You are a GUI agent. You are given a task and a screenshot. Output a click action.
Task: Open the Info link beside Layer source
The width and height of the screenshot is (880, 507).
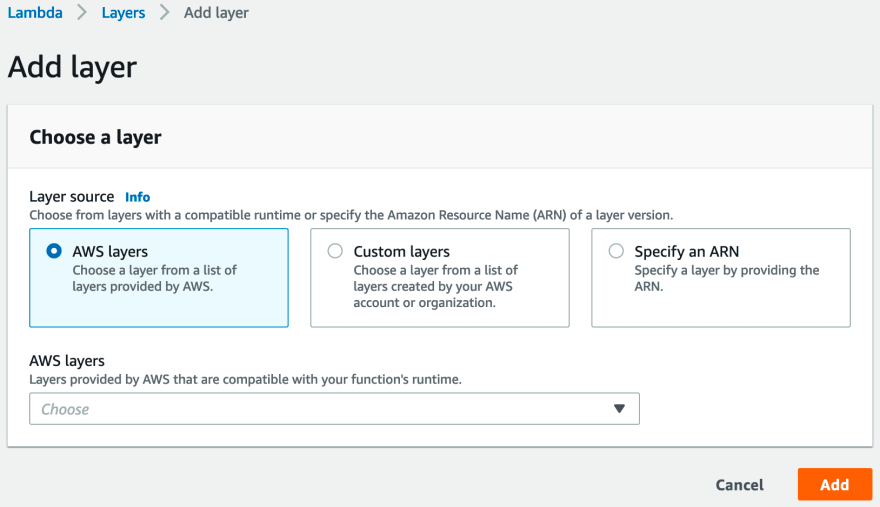138,197
